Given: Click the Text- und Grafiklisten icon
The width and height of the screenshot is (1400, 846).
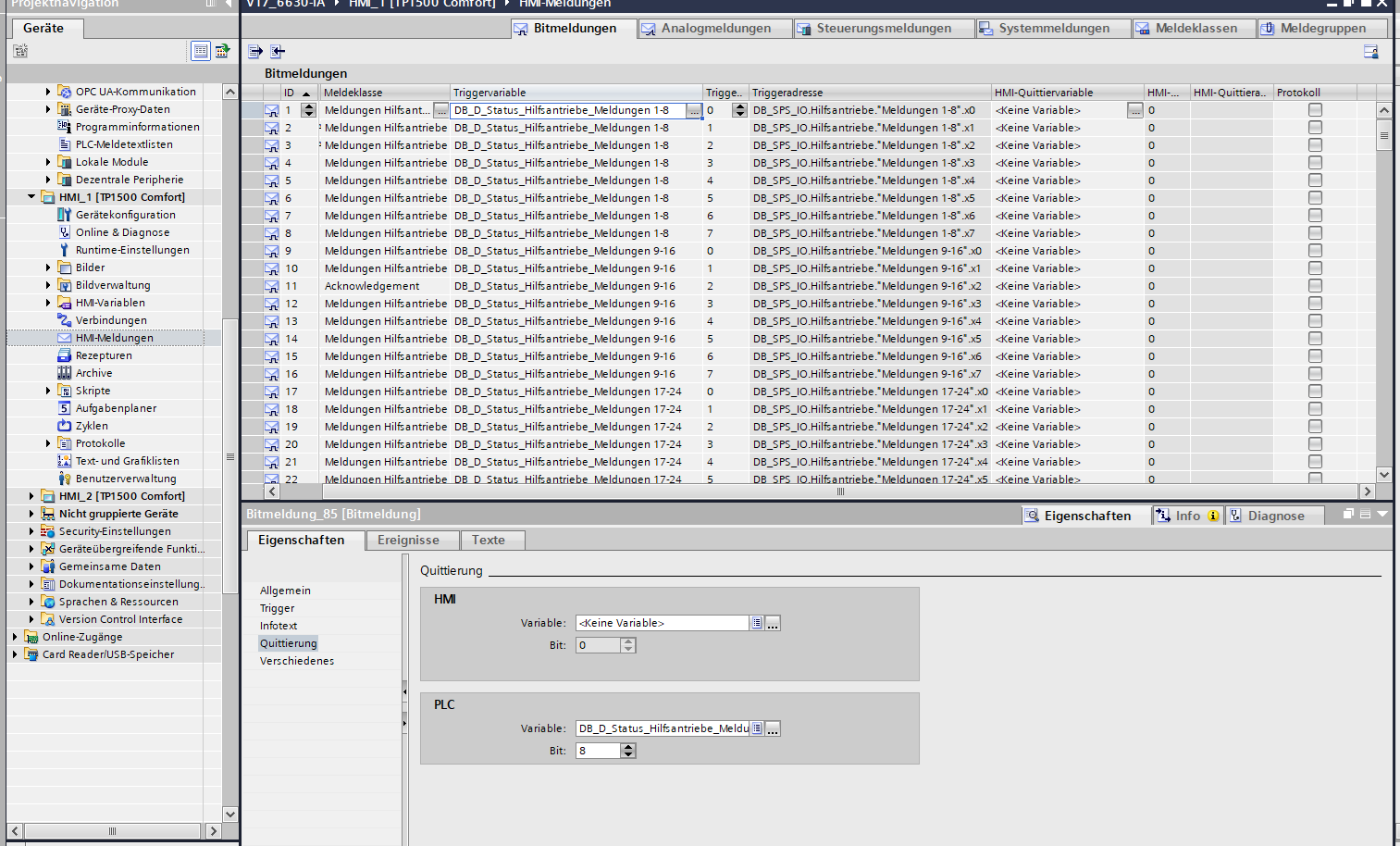Looking at the screenshot, I should click(64, 461).
